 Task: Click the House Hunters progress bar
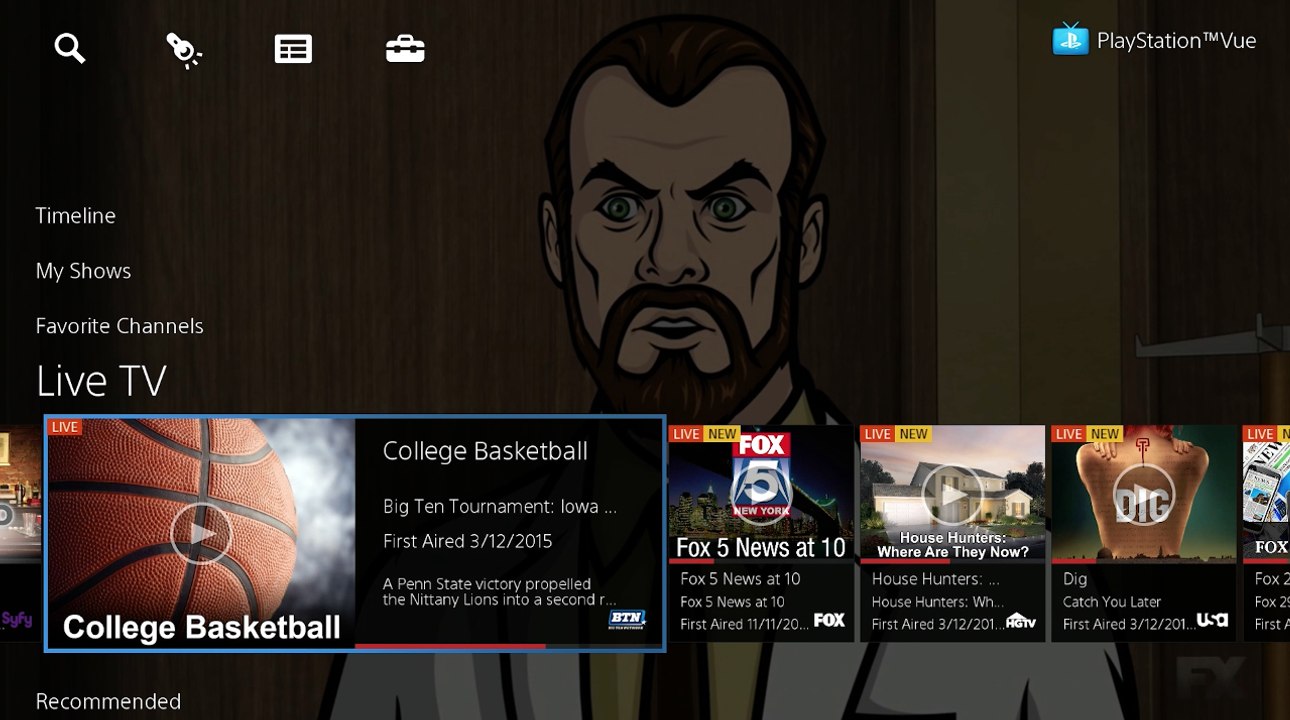952,561
